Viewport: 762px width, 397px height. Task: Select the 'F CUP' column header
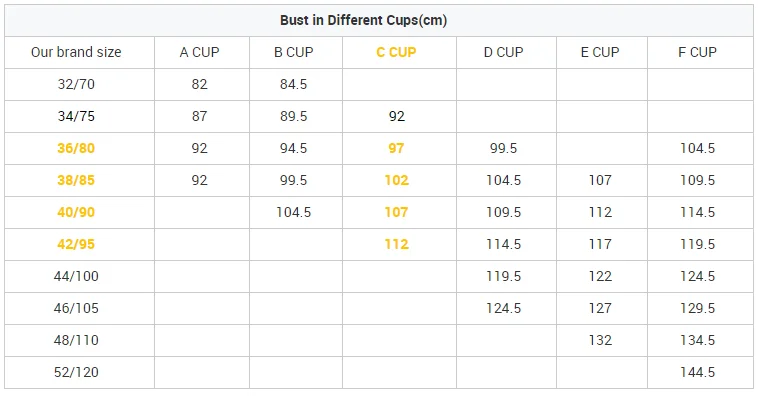[x=697, y=52]
